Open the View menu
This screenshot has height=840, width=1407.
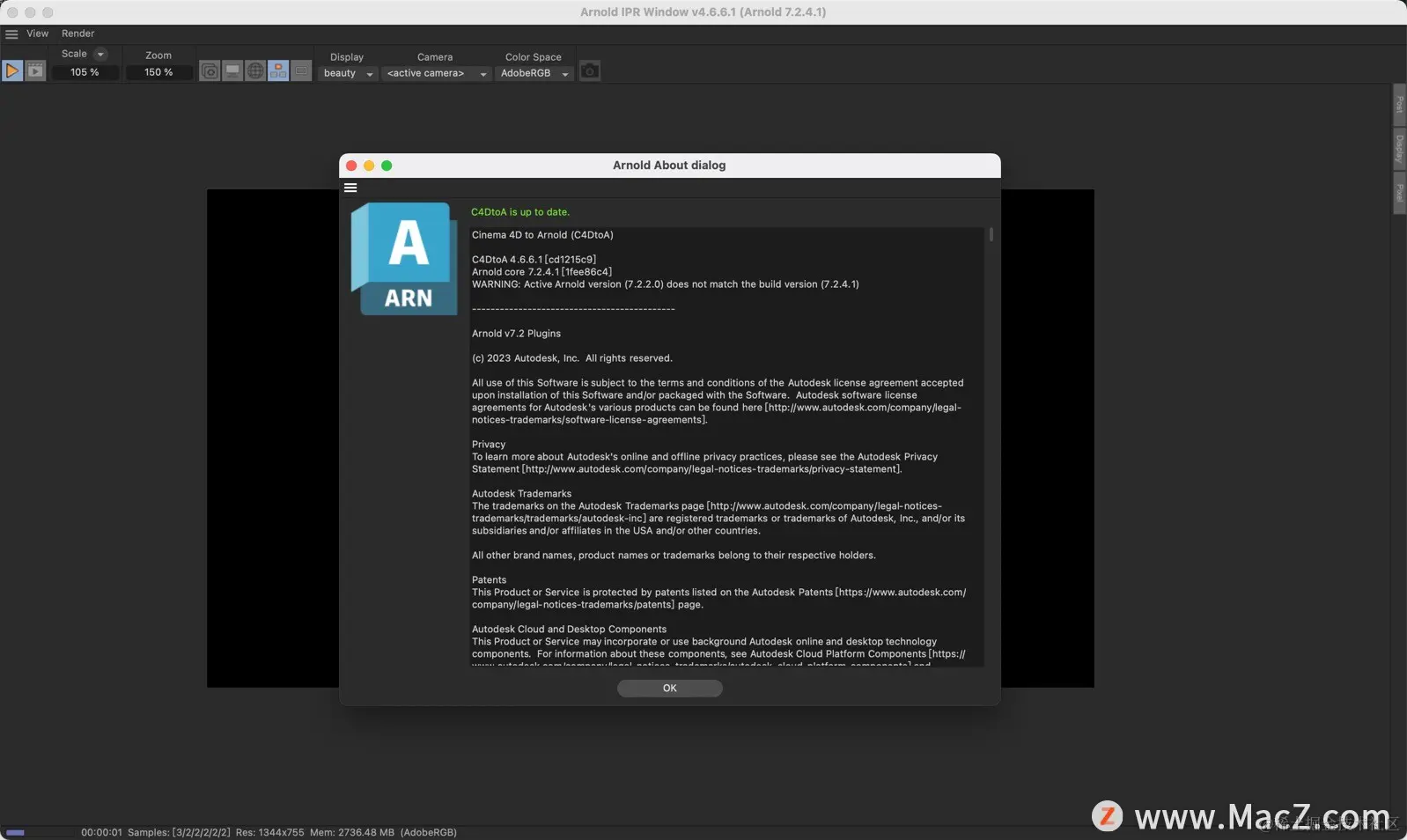tap(37, 33)
